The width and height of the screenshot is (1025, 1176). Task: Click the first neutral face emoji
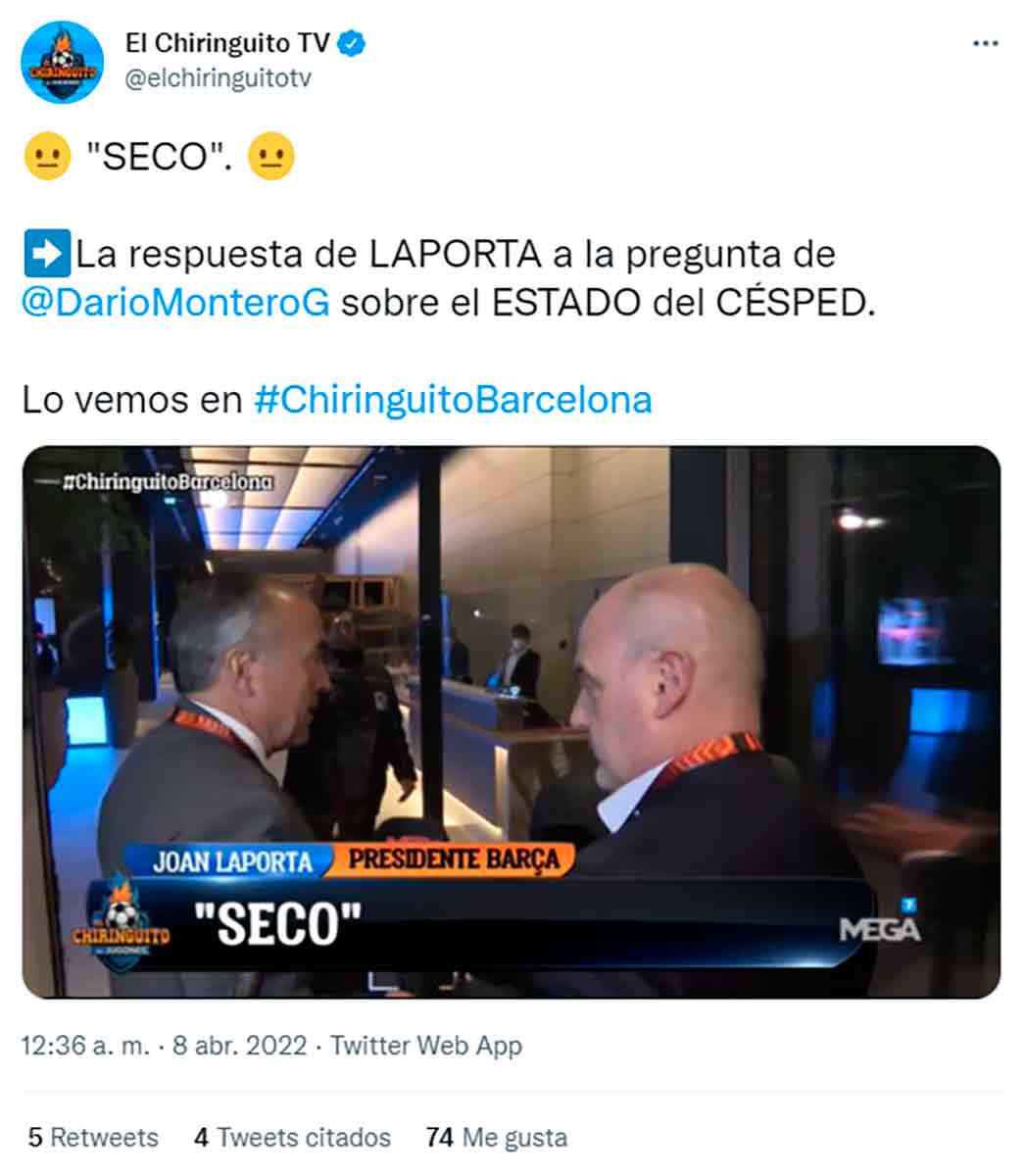[x=47, y=157]
